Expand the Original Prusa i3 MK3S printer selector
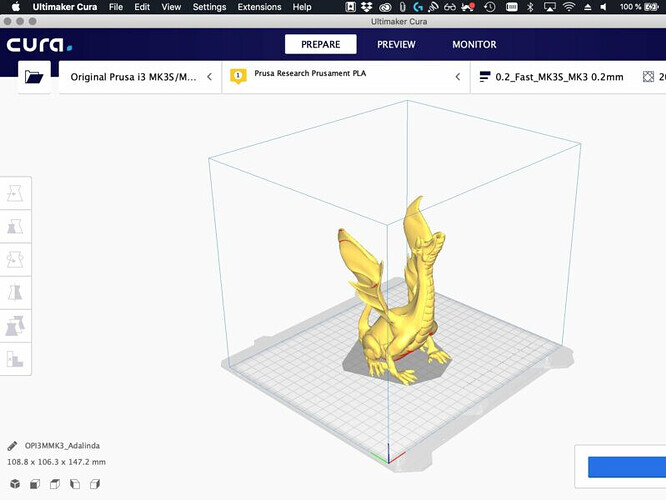 [x=140, y=77]
